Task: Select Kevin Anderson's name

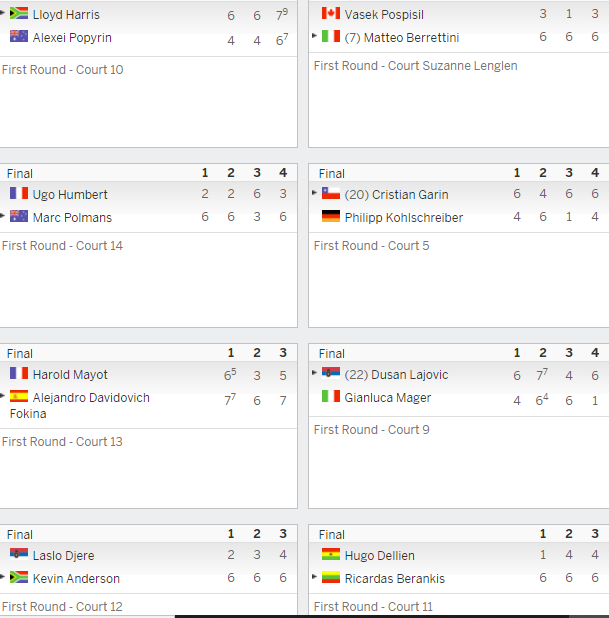Action: (76, 579)
